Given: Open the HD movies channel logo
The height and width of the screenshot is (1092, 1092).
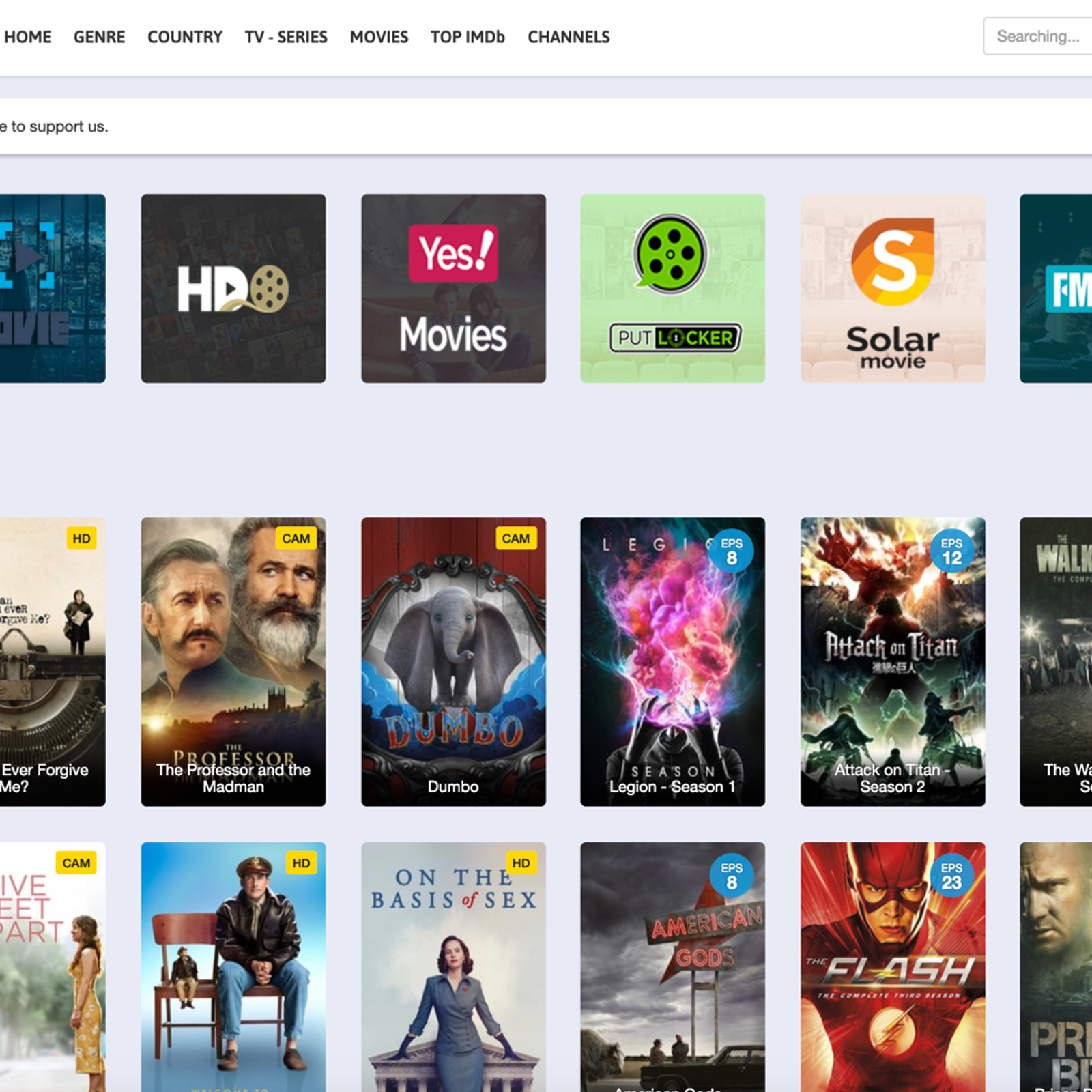Looking at the screenshot, I should [233, 288].
